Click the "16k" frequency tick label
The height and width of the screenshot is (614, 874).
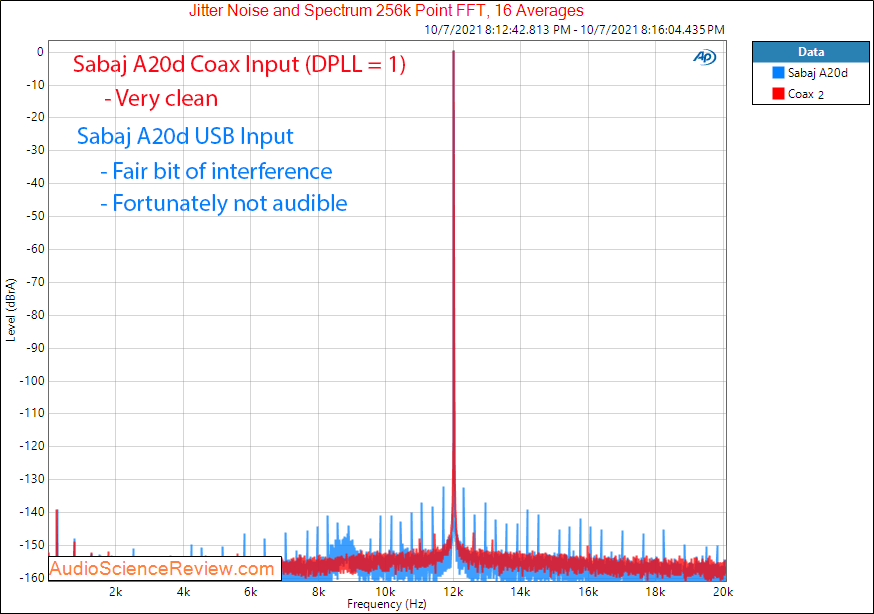click(588, 592)
